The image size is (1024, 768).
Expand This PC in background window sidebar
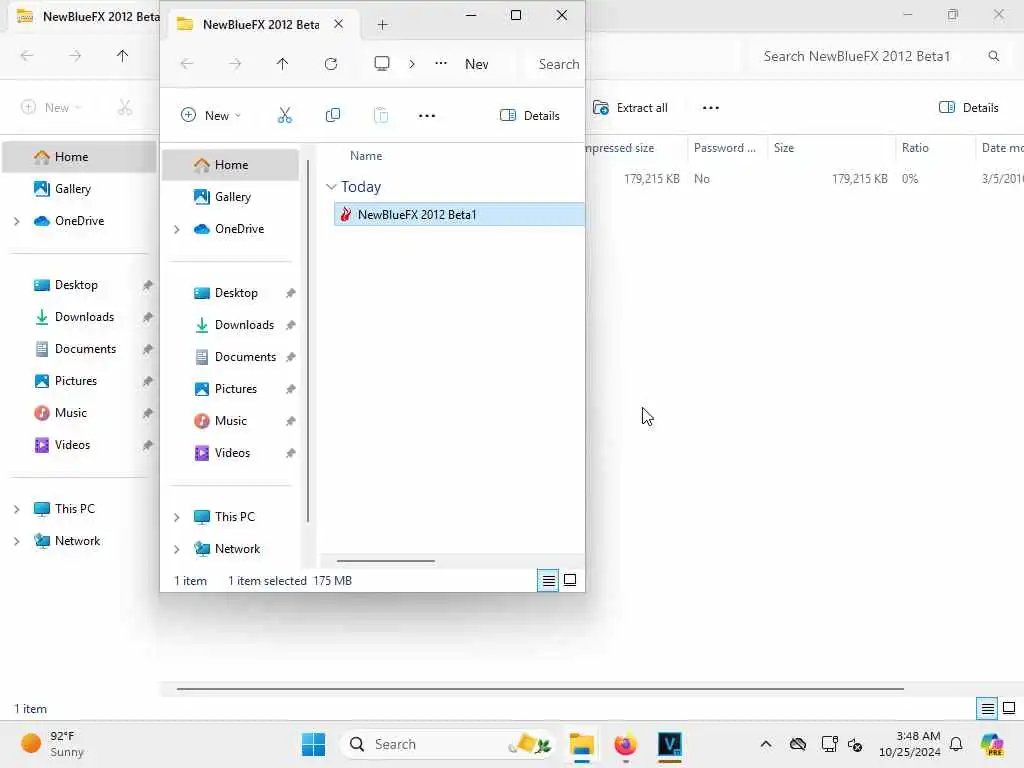click(x=16, y=509)
